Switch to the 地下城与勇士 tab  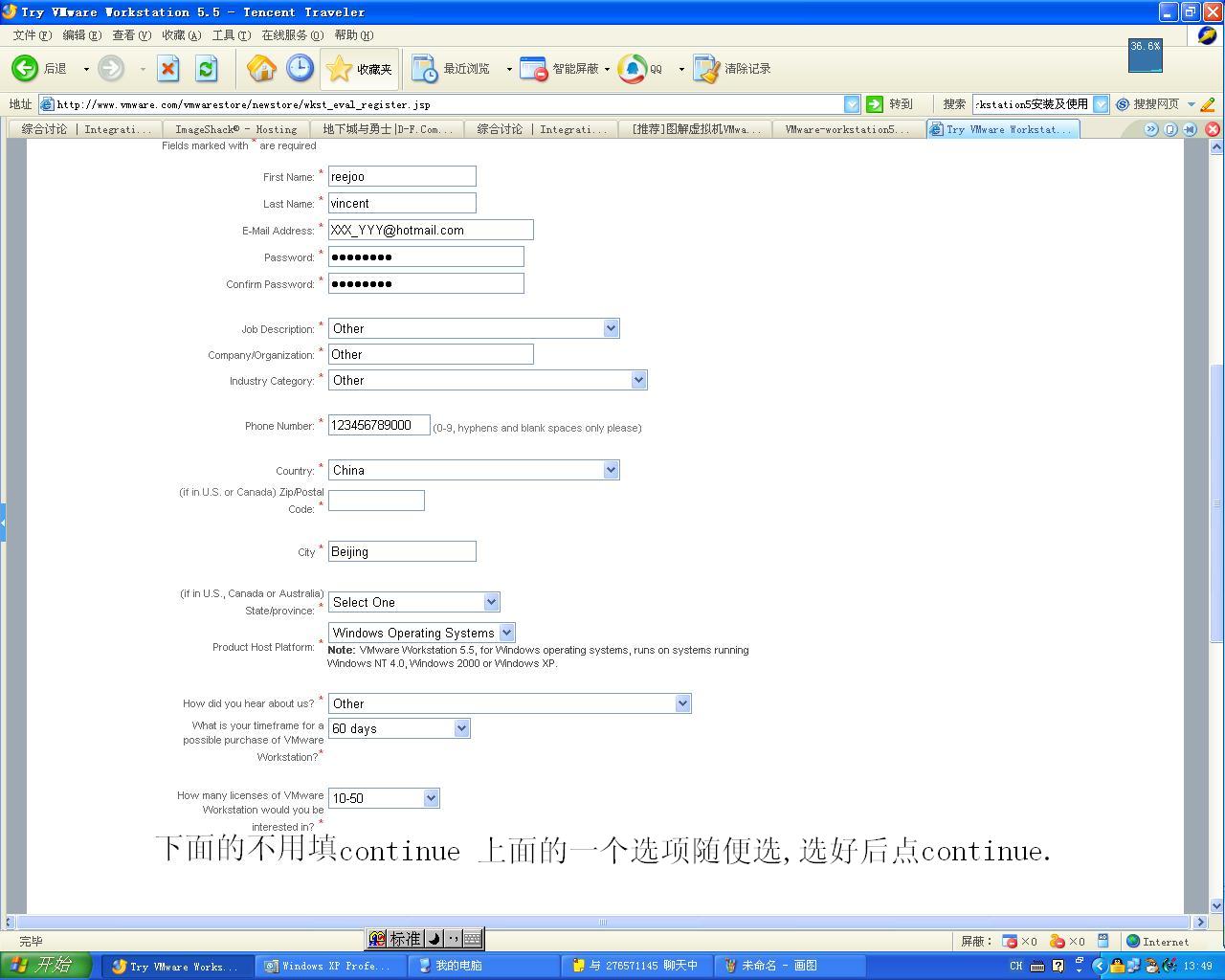(387, 129)
